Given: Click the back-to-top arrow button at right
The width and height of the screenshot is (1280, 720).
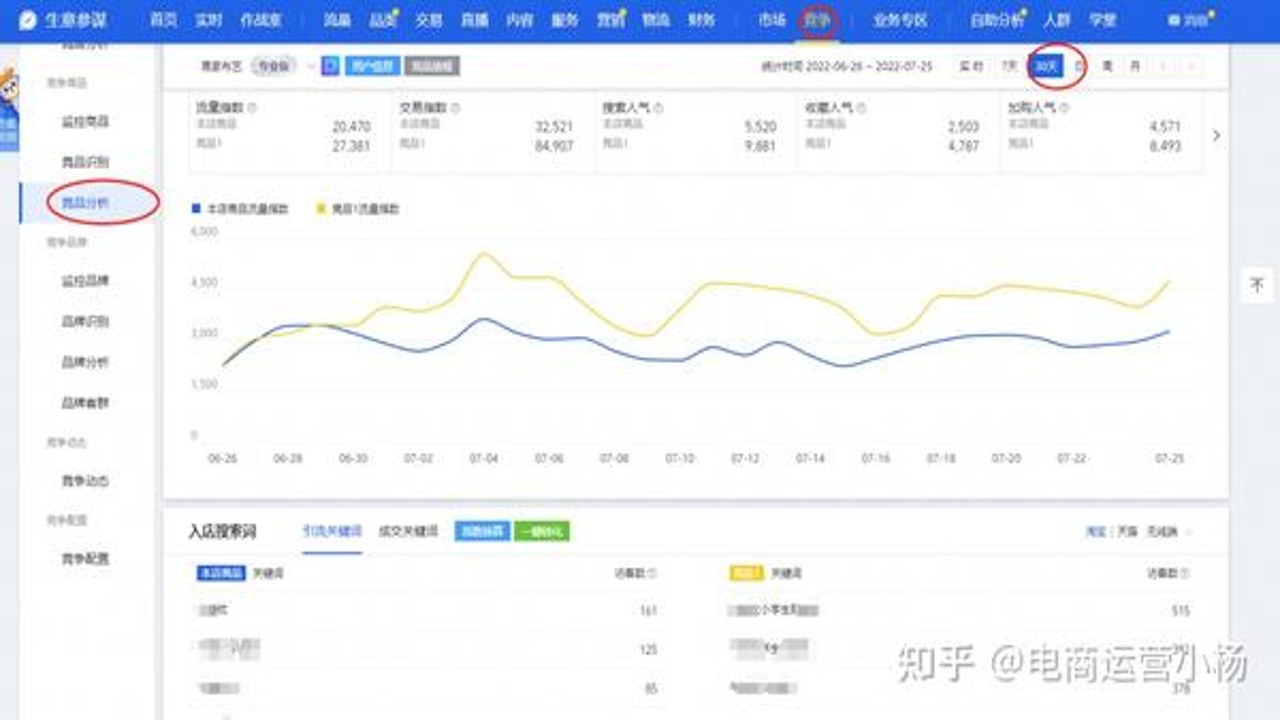Looking at the screenshot, I should coord(1257,285).
